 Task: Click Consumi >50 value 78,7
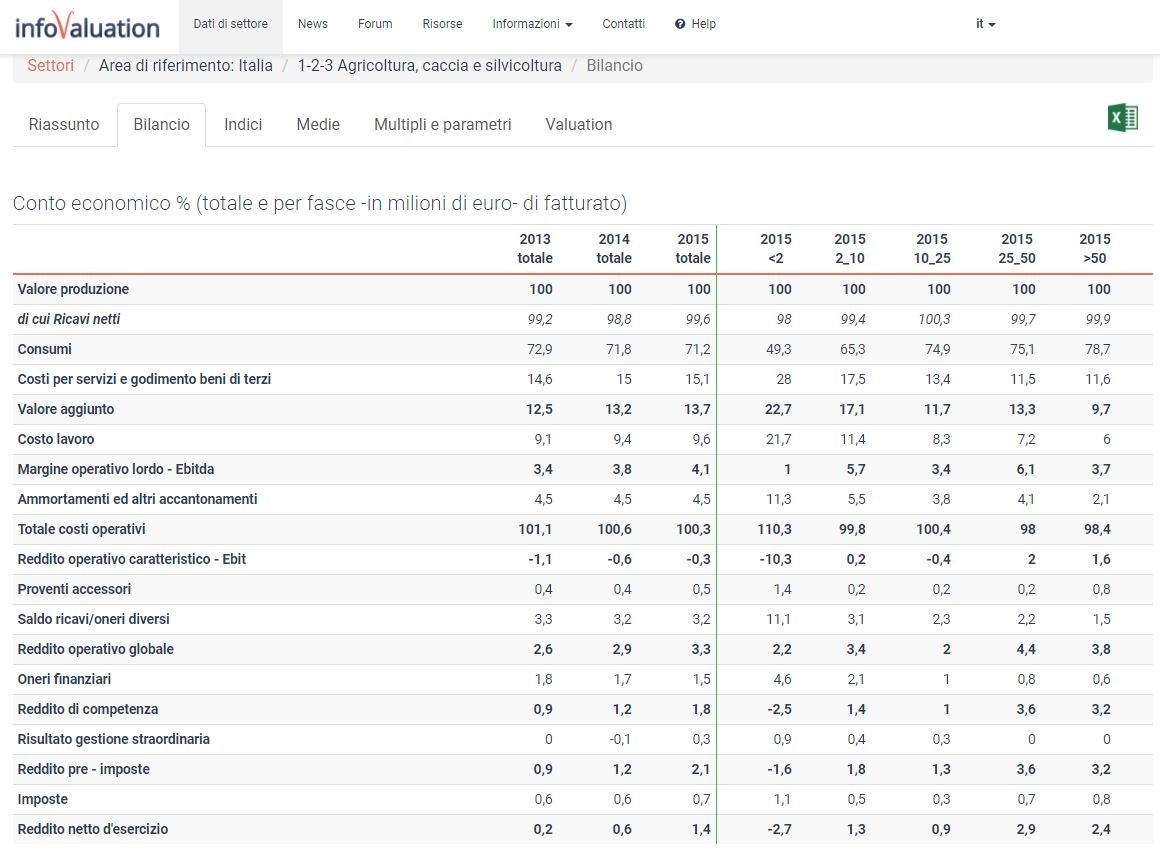pyautogui.click(x=1098, y=349)
